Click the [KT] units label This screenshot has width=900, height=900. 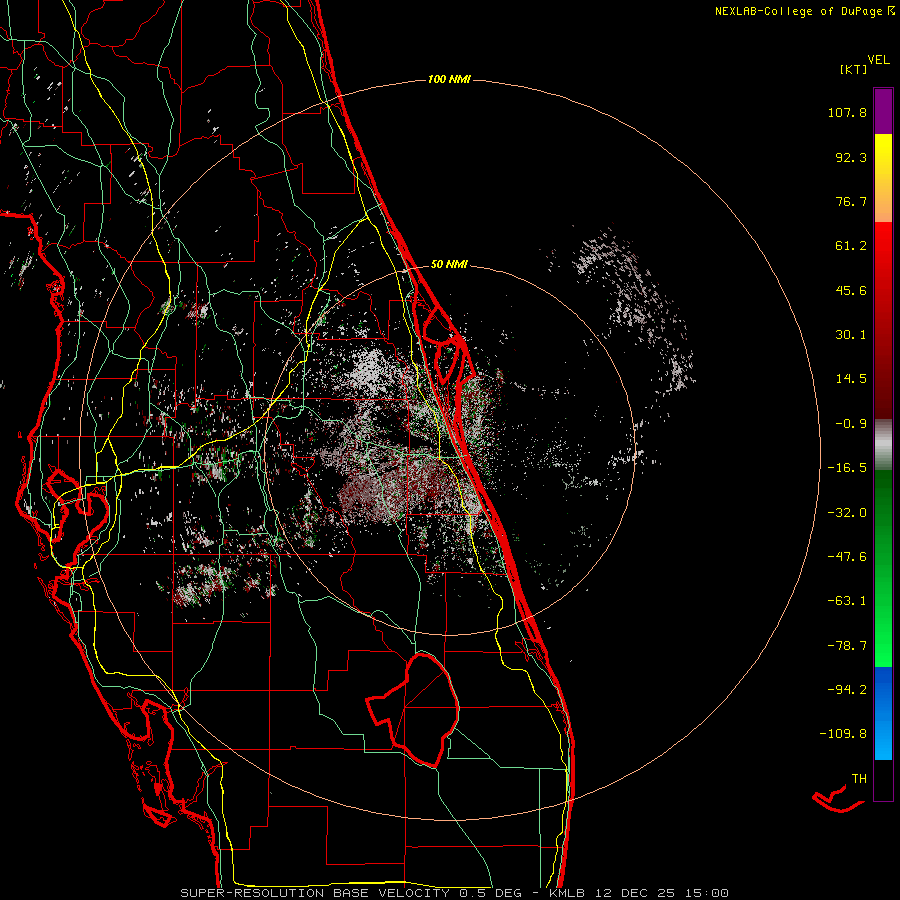[854, 69]
